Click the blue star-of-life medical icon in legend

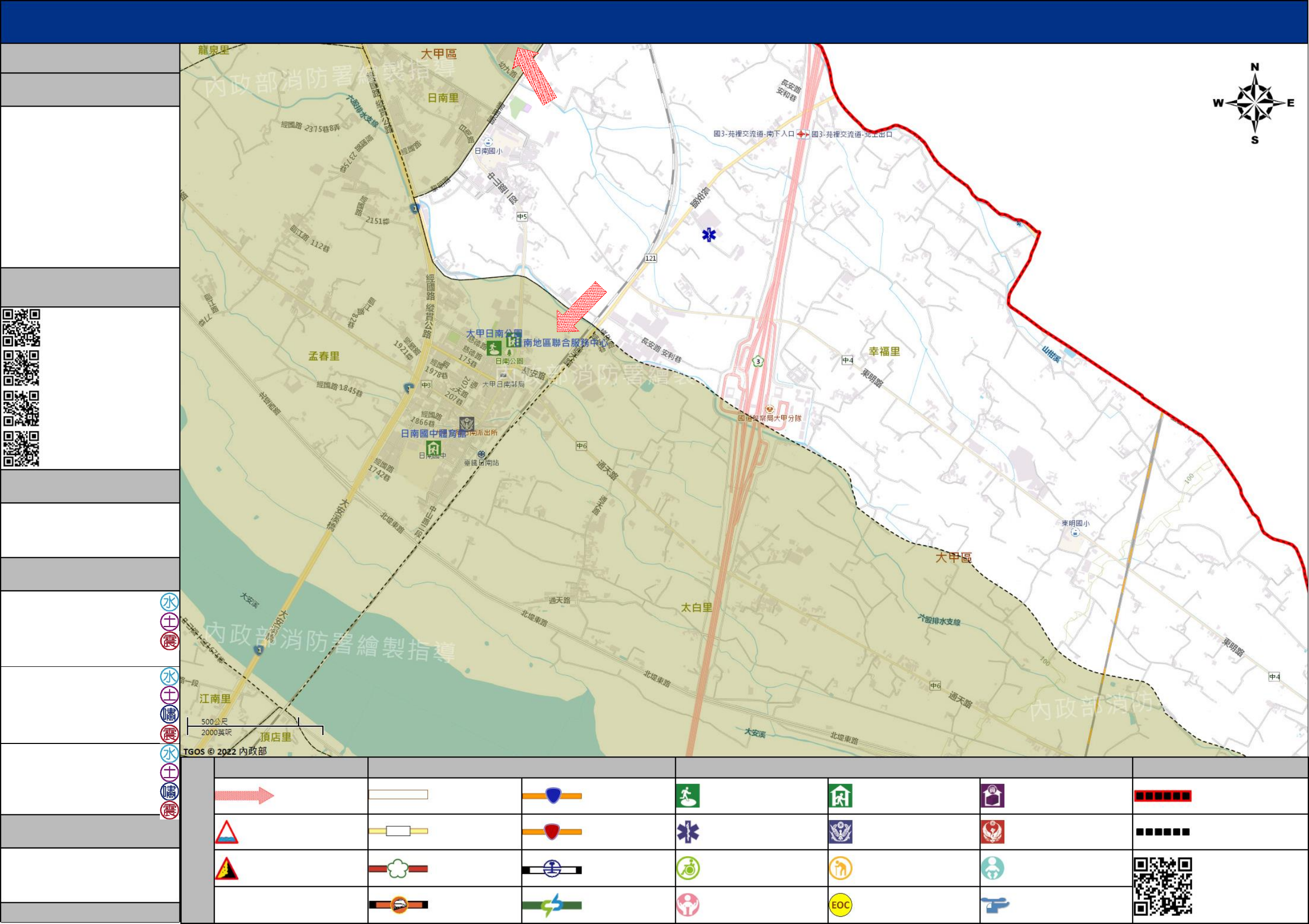click(688, 832)
